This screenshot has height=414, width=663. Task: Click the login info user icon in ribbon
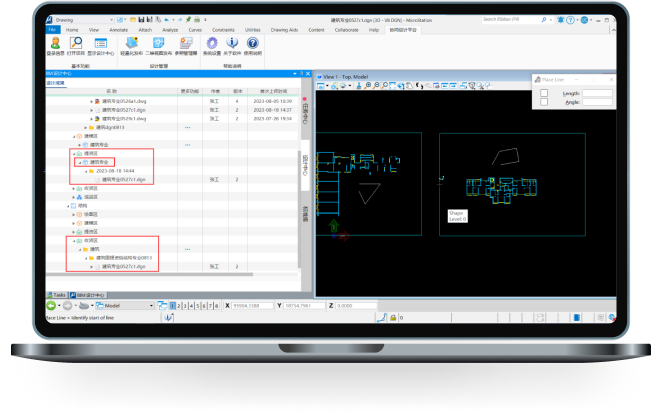pos(55,43)
